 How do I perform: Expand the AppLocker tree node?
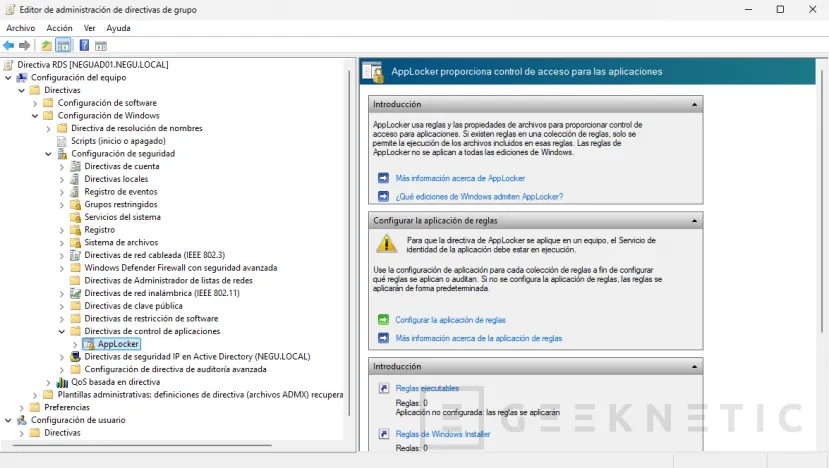pyautogui.click(x=75, y=344)
